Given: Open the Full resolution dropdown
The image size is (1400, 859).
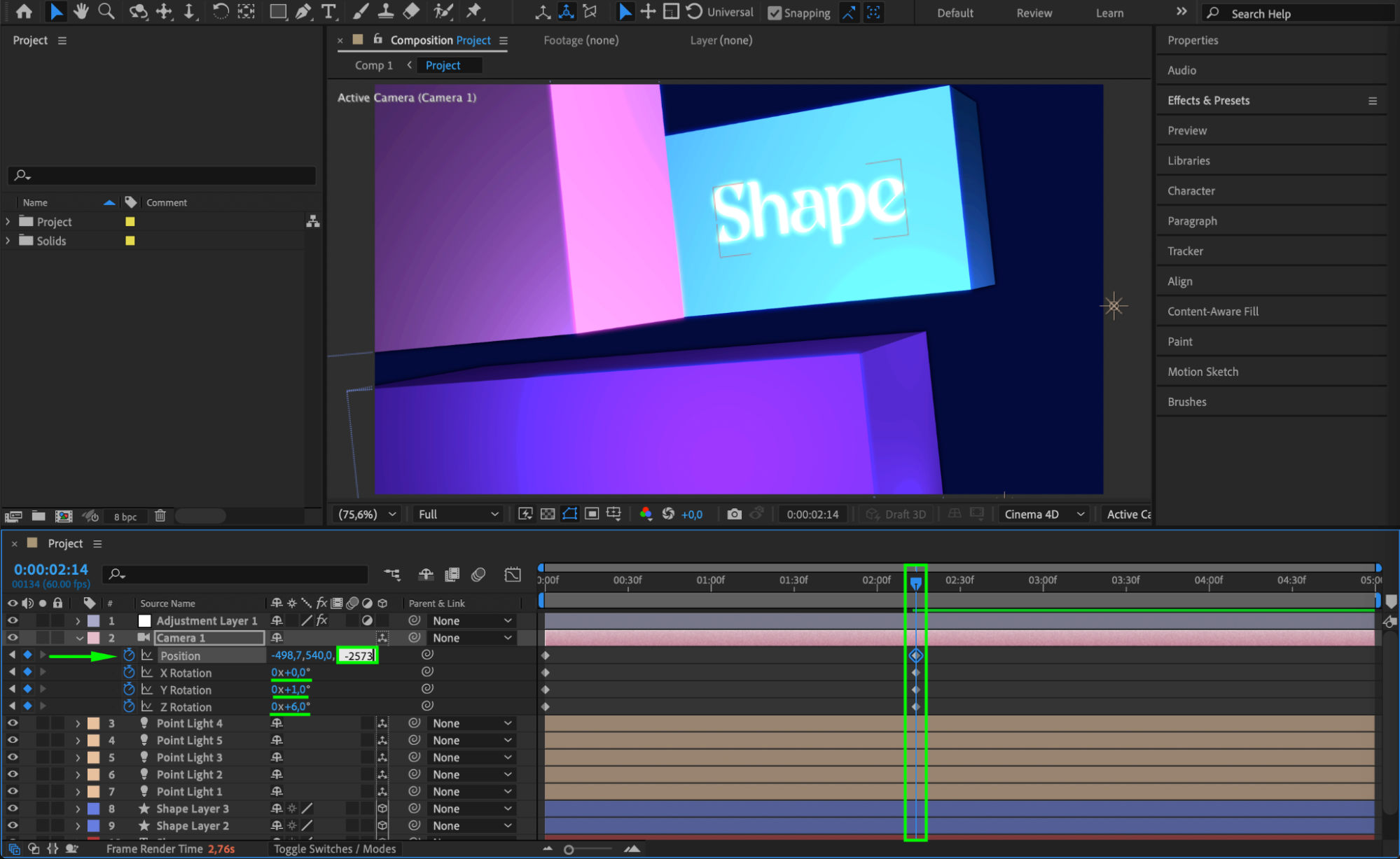Looking at the screenshot, I should pos(458,514).
